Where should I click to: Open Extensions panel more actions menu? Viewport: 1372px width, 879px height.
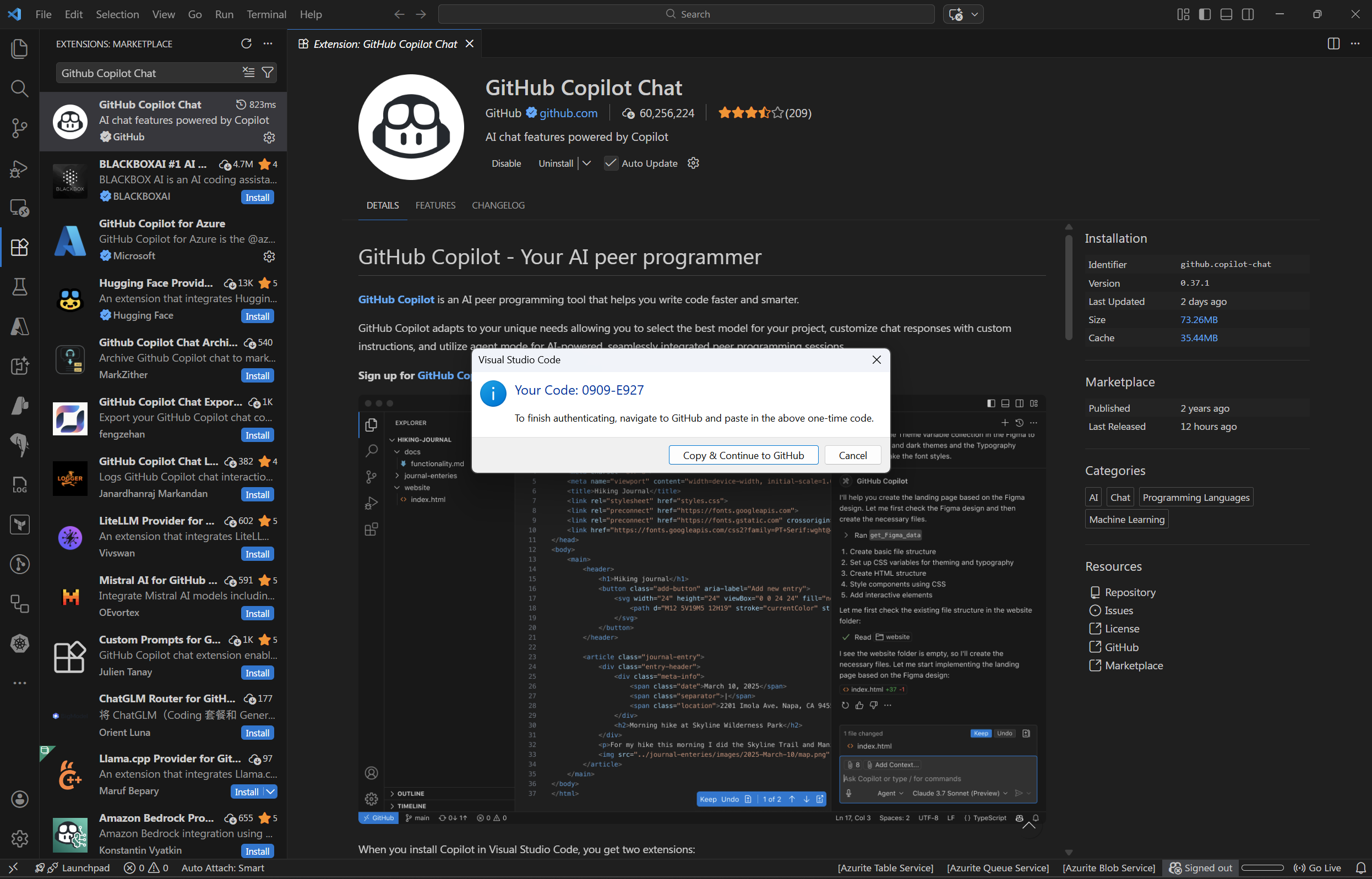268,43
